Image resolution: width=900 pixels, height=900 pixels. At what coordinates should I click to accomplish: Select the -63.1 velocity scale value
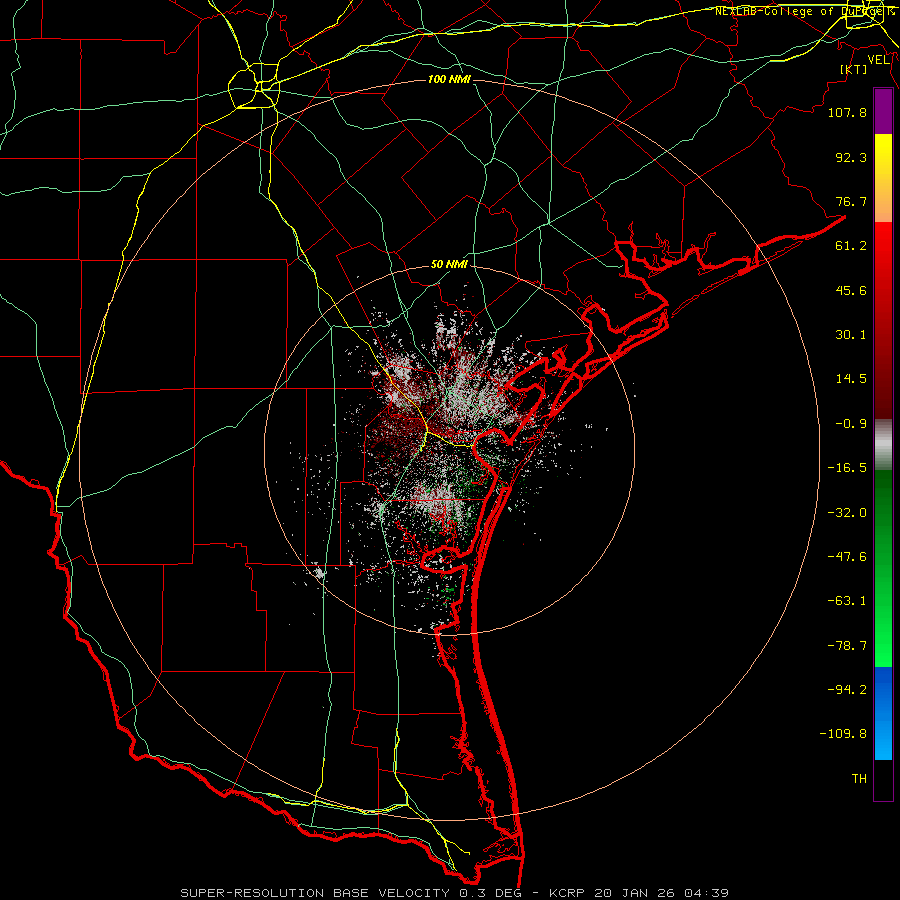pyautogui.click(x=847, y=601)
